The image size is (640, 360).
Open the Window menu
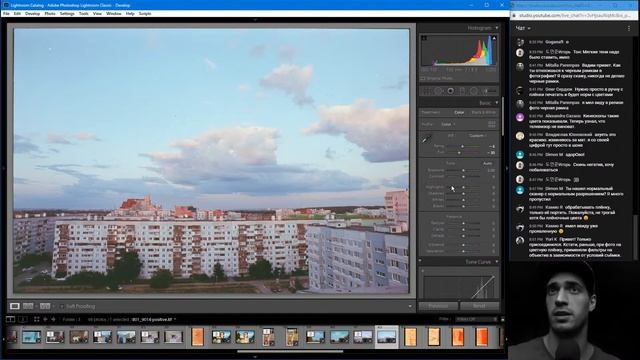tap(113, 13)
